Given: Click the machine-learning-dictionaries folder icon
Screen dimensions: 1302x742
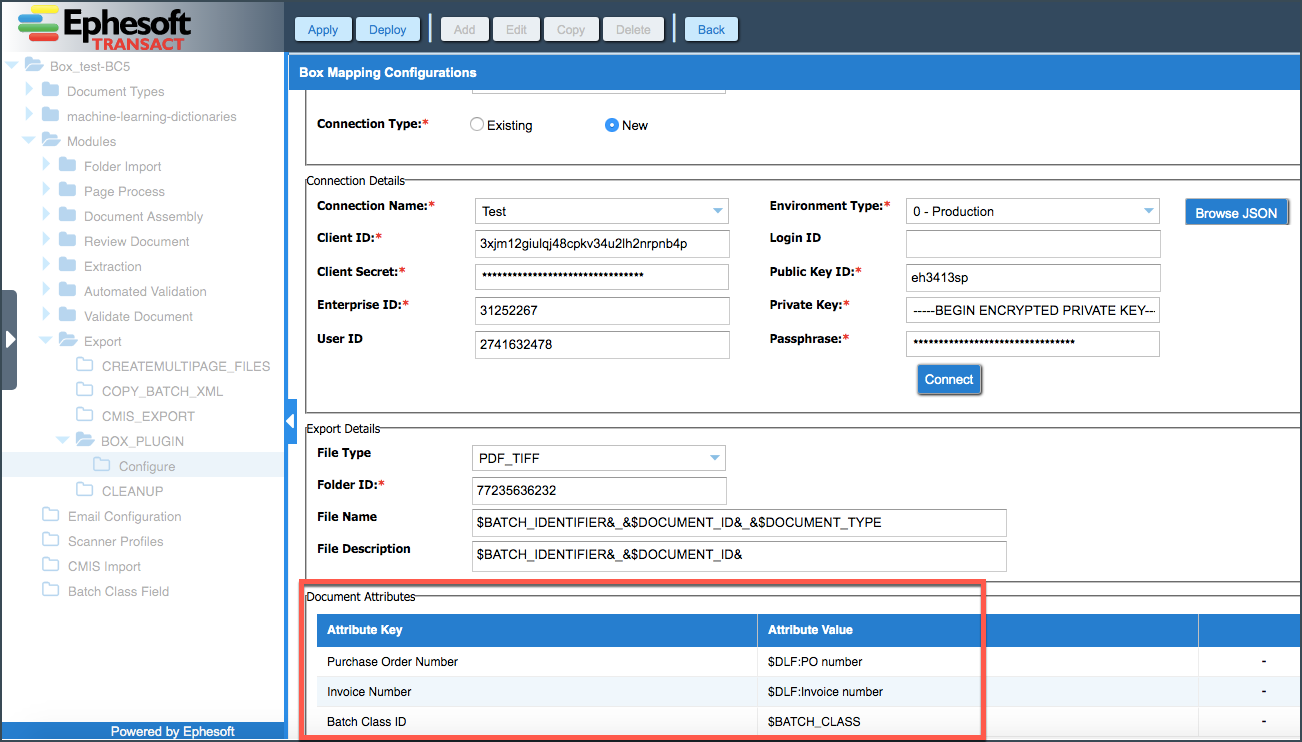Looking at the screenshot, I should [51, 116].
